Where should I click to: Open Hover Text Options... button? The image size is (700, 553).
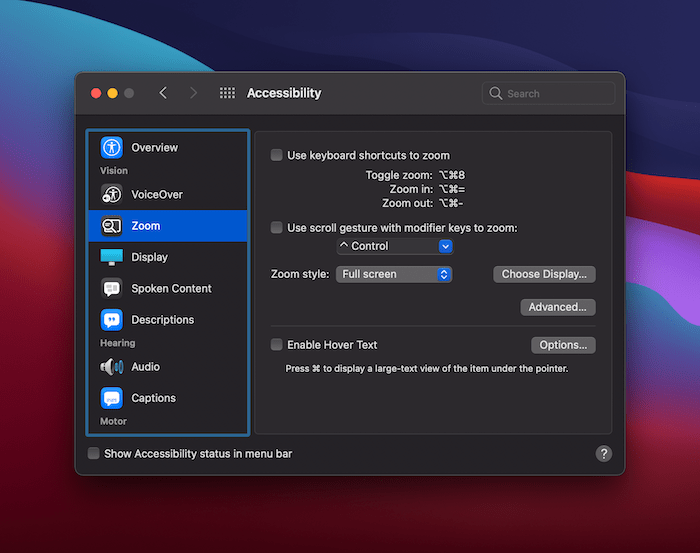(563, 345)
